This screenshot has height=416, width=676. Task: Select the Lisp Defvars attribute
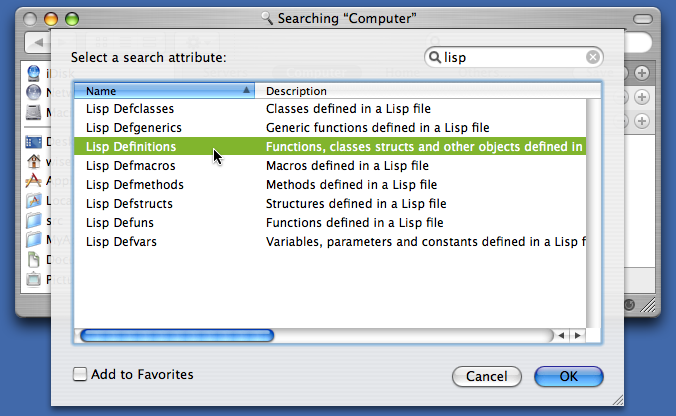(330, 241)
